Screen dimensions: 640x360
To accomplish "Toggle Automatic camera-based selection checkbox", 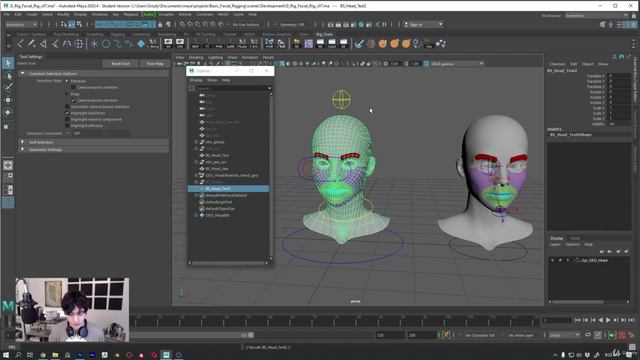I will pyautogui.click(x=67, y=107).
